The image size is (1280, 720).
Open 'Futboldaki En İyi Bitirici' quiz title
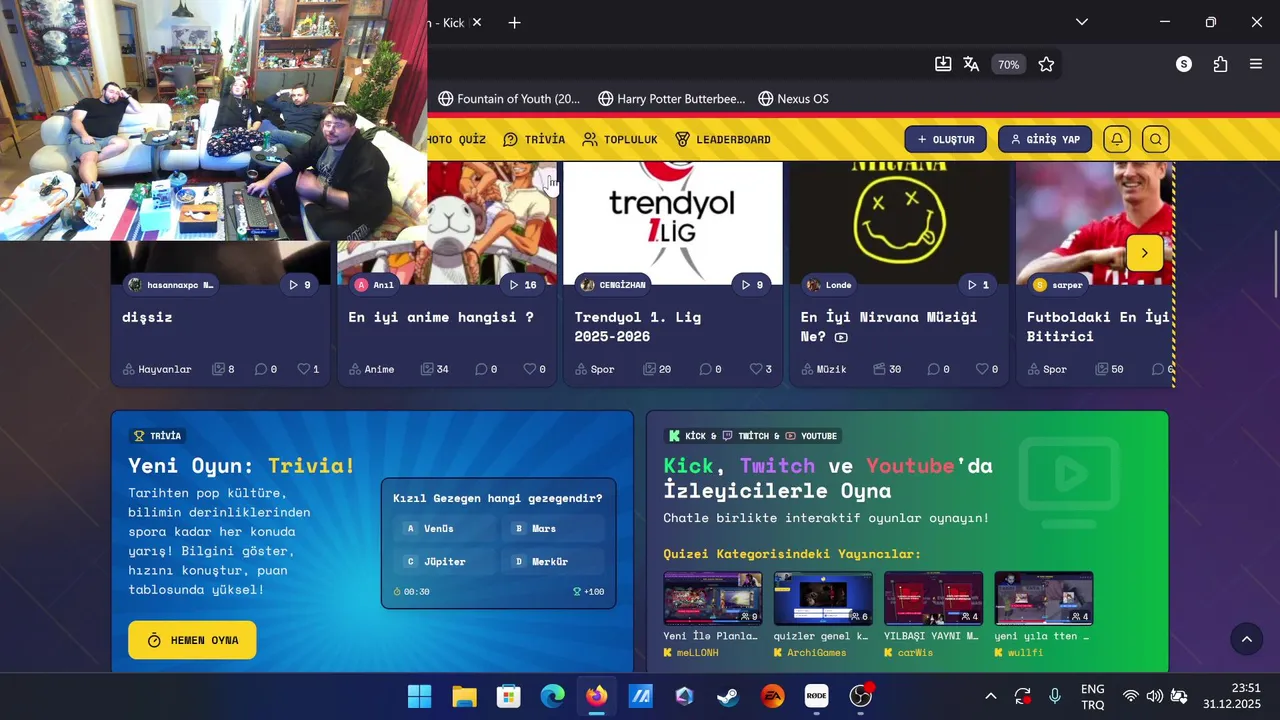1098,326
